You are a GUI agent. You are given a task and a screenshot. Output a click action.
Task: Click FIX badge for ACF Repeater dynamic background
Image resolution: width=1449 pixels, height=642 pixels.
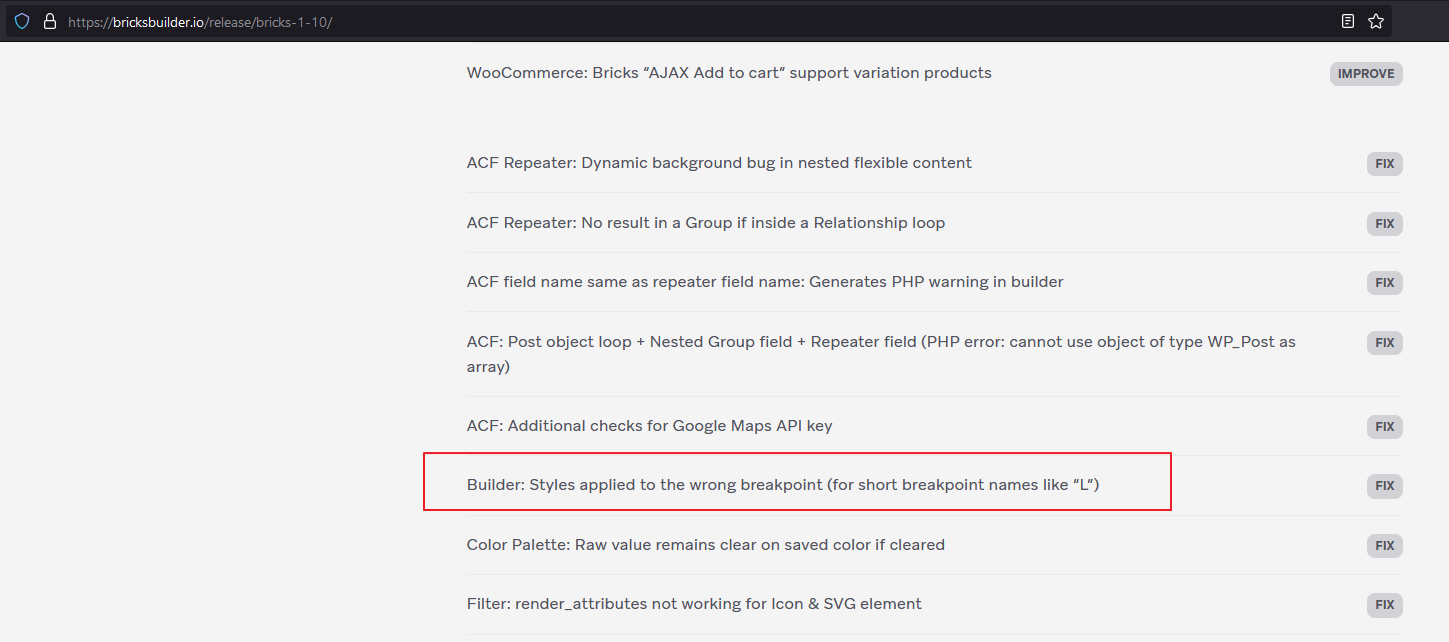click(1385, 164)
